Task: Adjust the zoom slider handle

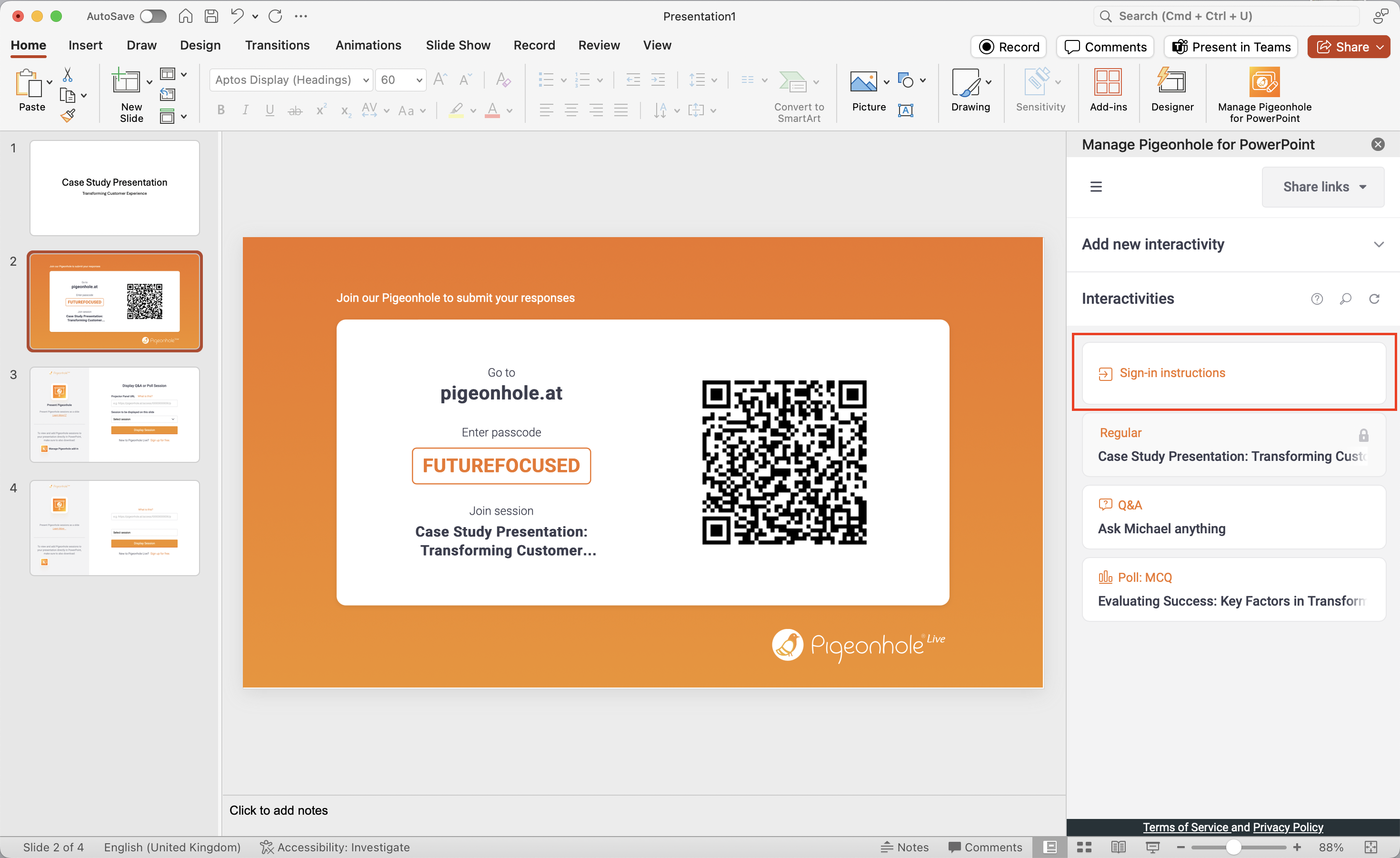Action: click(x=1233, y=847)
